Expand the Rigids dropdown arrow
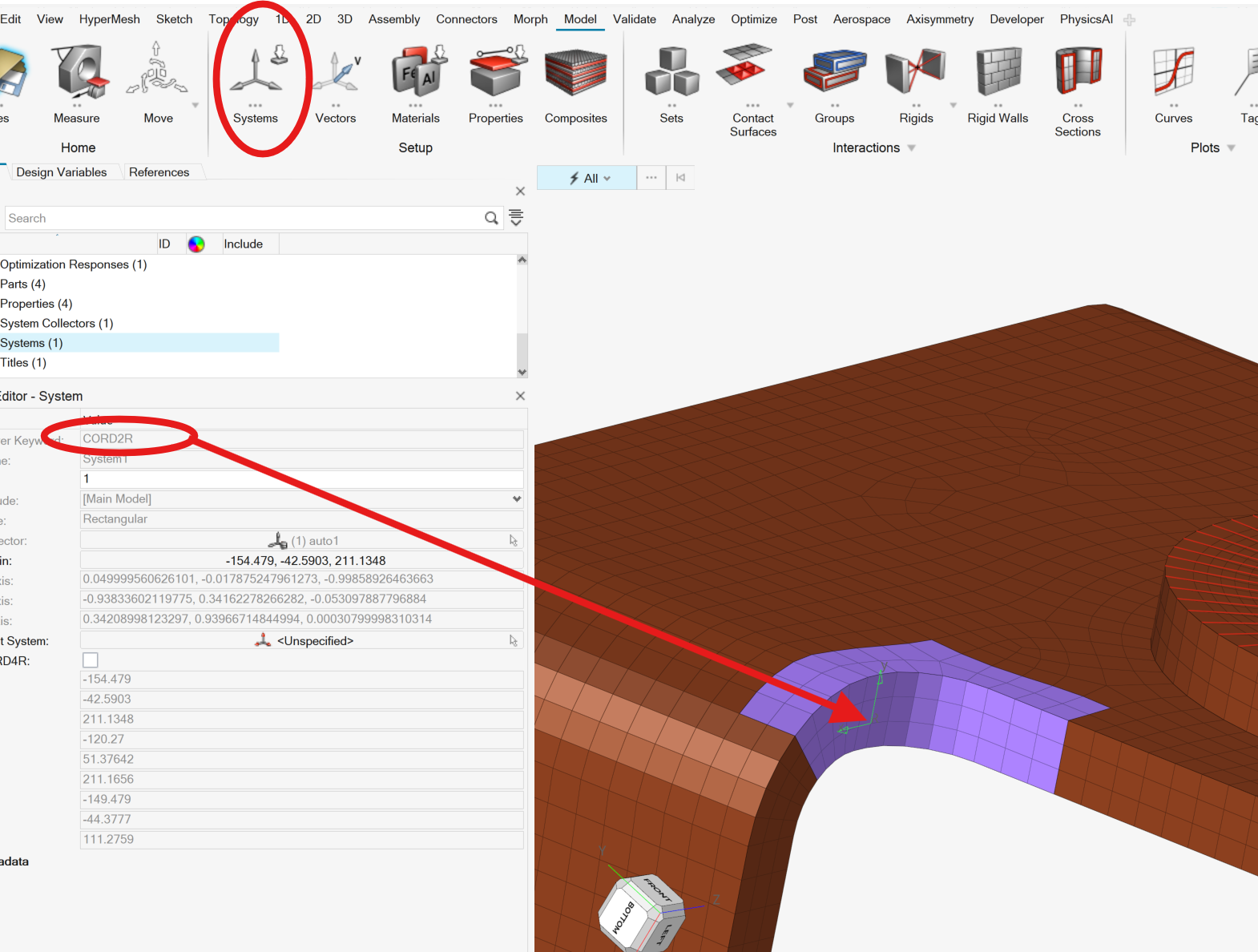Image resolution: width=1258 pixels, height=952 pixels. coord(954,105)
